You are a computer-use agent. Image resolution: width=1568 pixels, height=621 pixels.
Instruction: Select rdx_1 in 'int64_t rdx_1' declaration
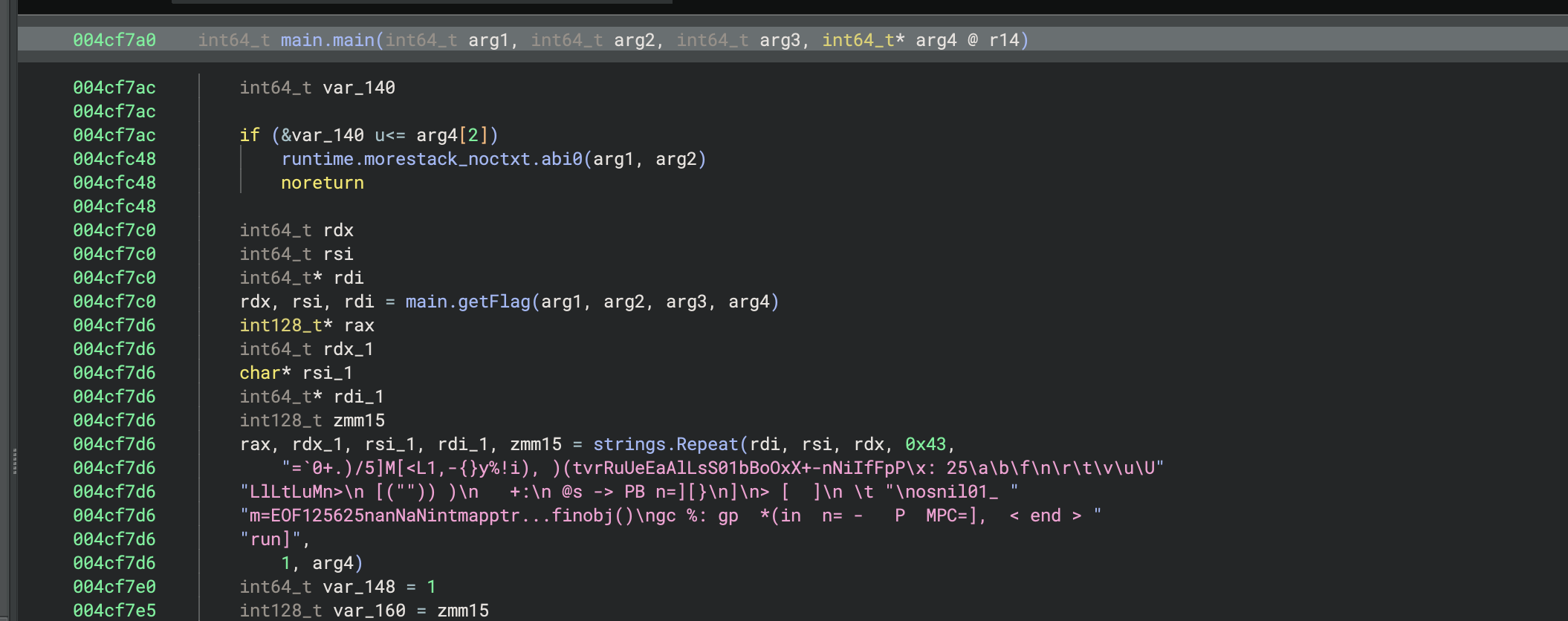coord(349,349)
